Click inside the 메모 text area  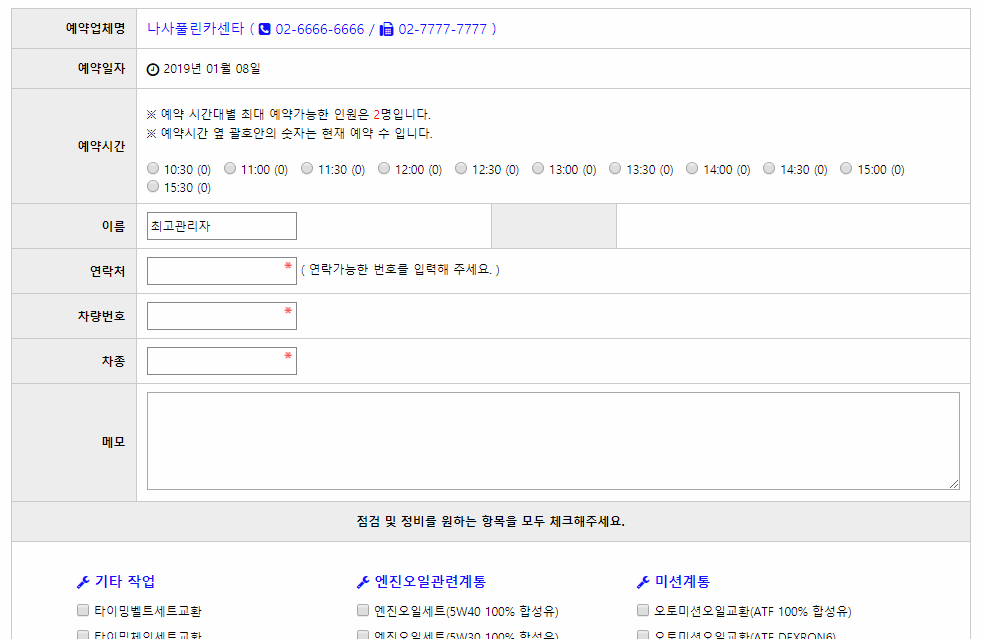click(552, 440)
